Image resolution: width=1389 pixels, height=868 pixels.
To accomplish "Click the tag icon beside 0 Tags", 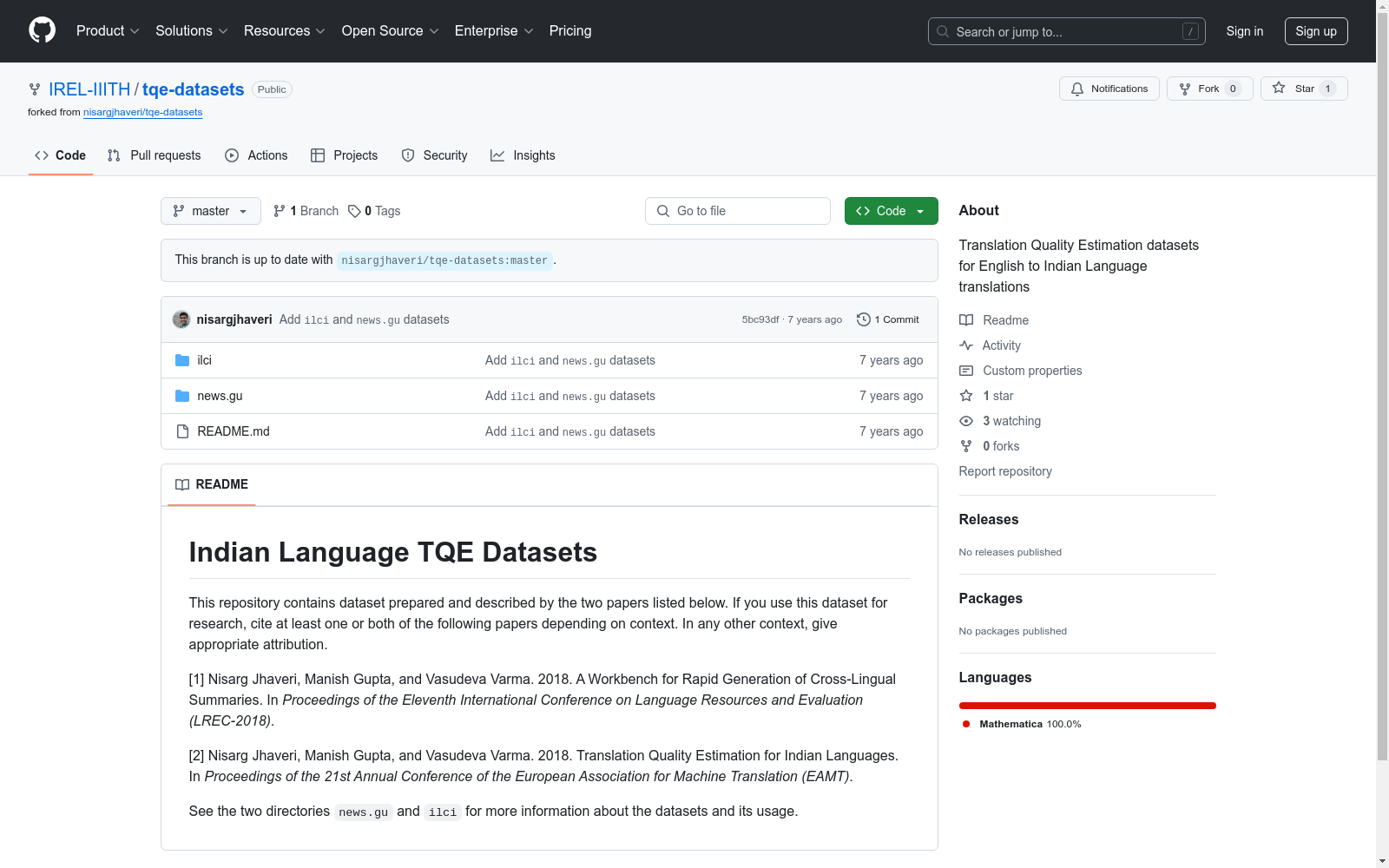I will click(354, 211).
